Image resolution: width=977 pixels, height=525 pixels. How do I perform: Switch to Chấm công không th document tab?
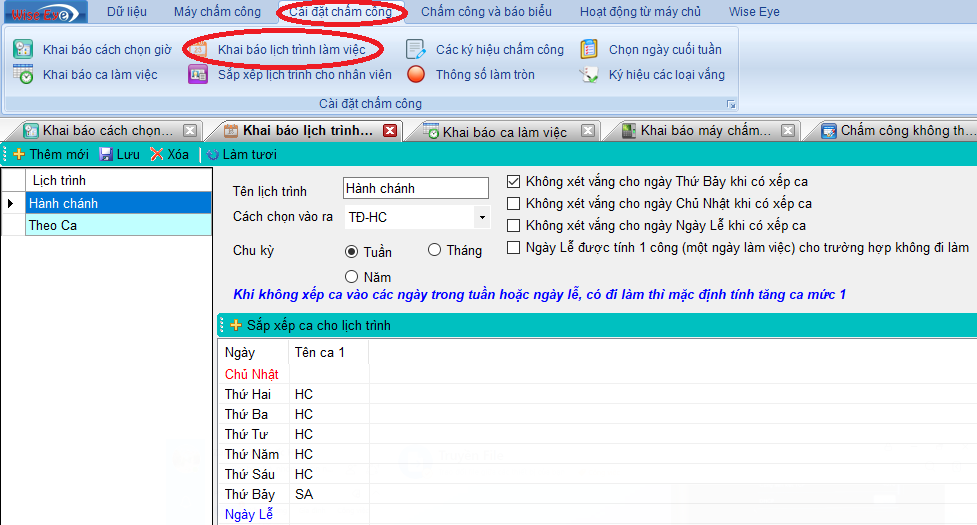tap(907, 131)
